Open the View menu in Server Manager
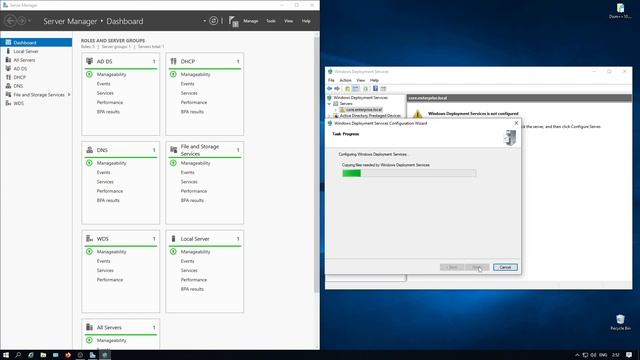 [x=289, y=21]
